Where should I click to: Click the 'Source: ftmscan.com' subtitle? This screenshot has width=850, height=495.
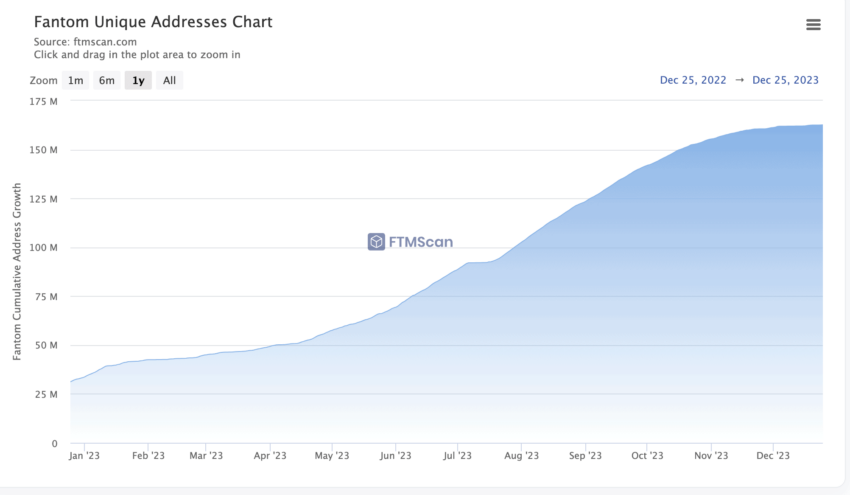[x=85, y=42]
